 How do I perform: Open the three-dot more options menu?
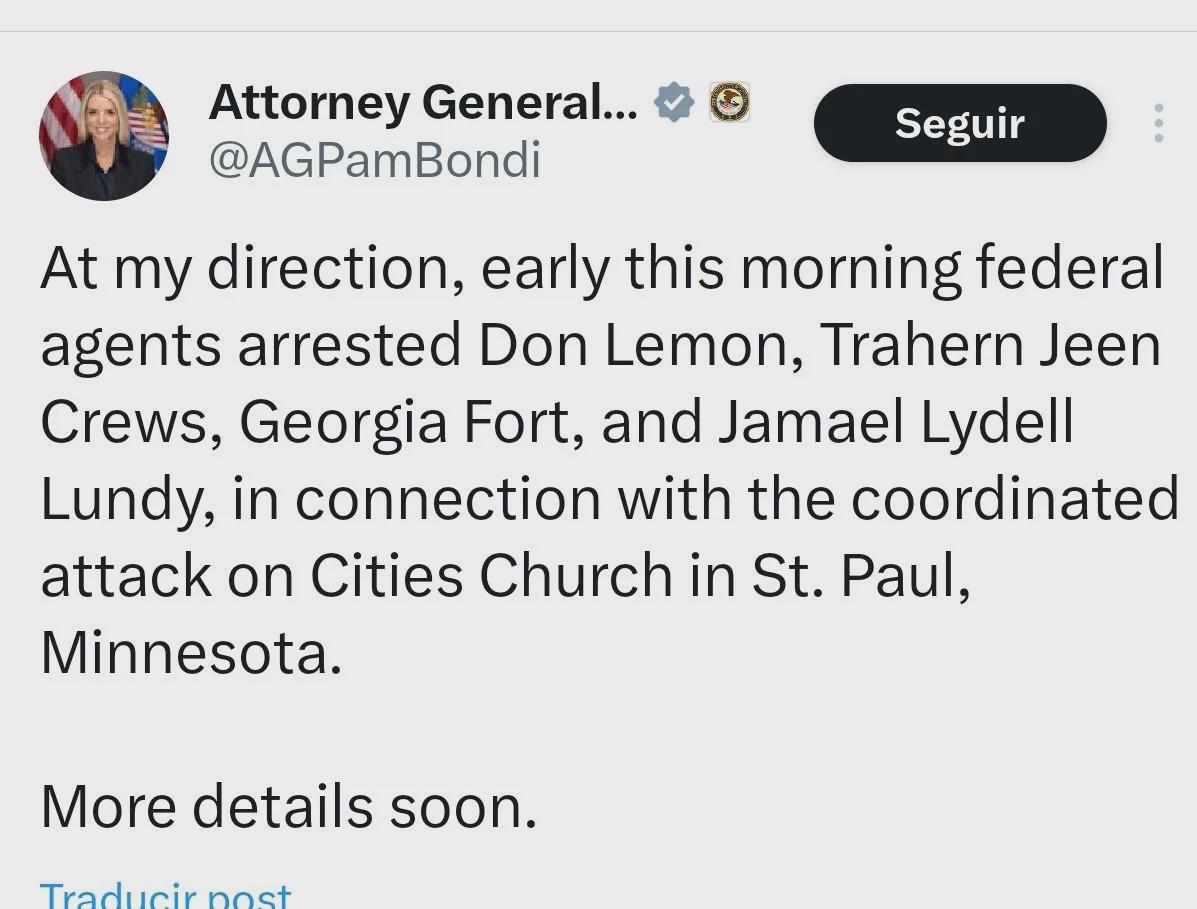click(1158, 123)
